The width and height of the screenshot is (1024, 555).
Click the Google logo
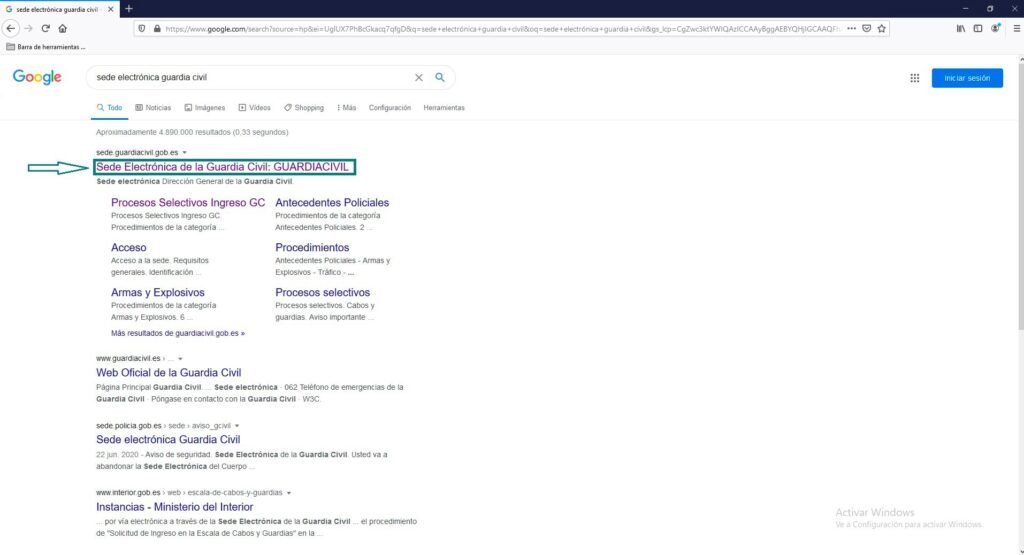tap(37, 77)
